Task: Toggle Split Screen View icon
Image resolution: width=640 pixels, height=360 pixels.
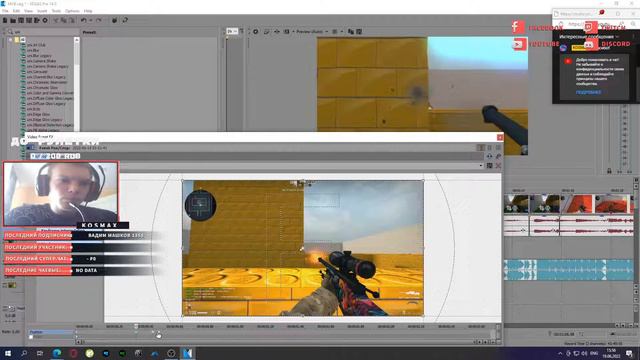Action: 287,31
